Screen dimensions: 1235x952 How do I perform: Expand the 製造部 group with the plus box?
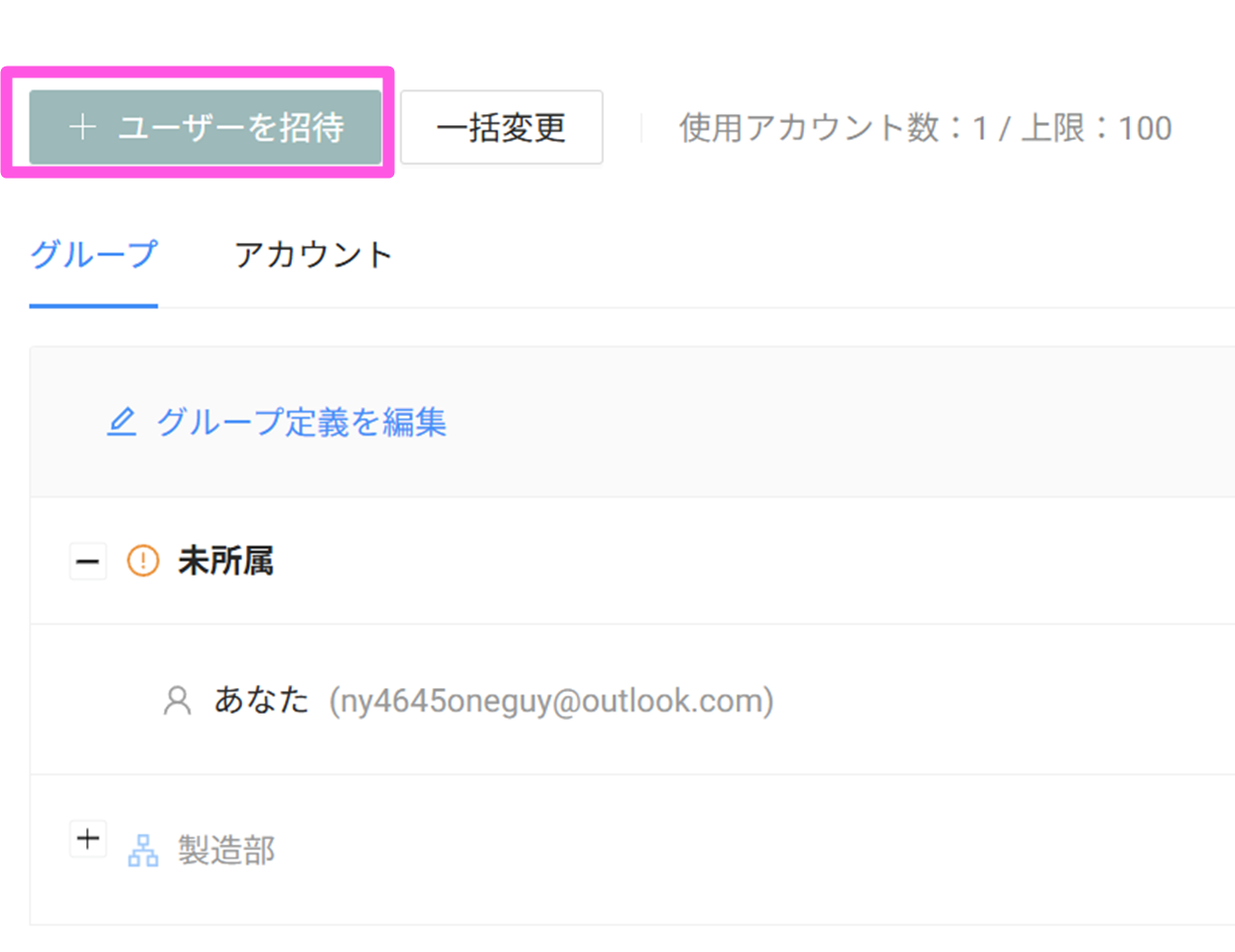coord(87,839)
